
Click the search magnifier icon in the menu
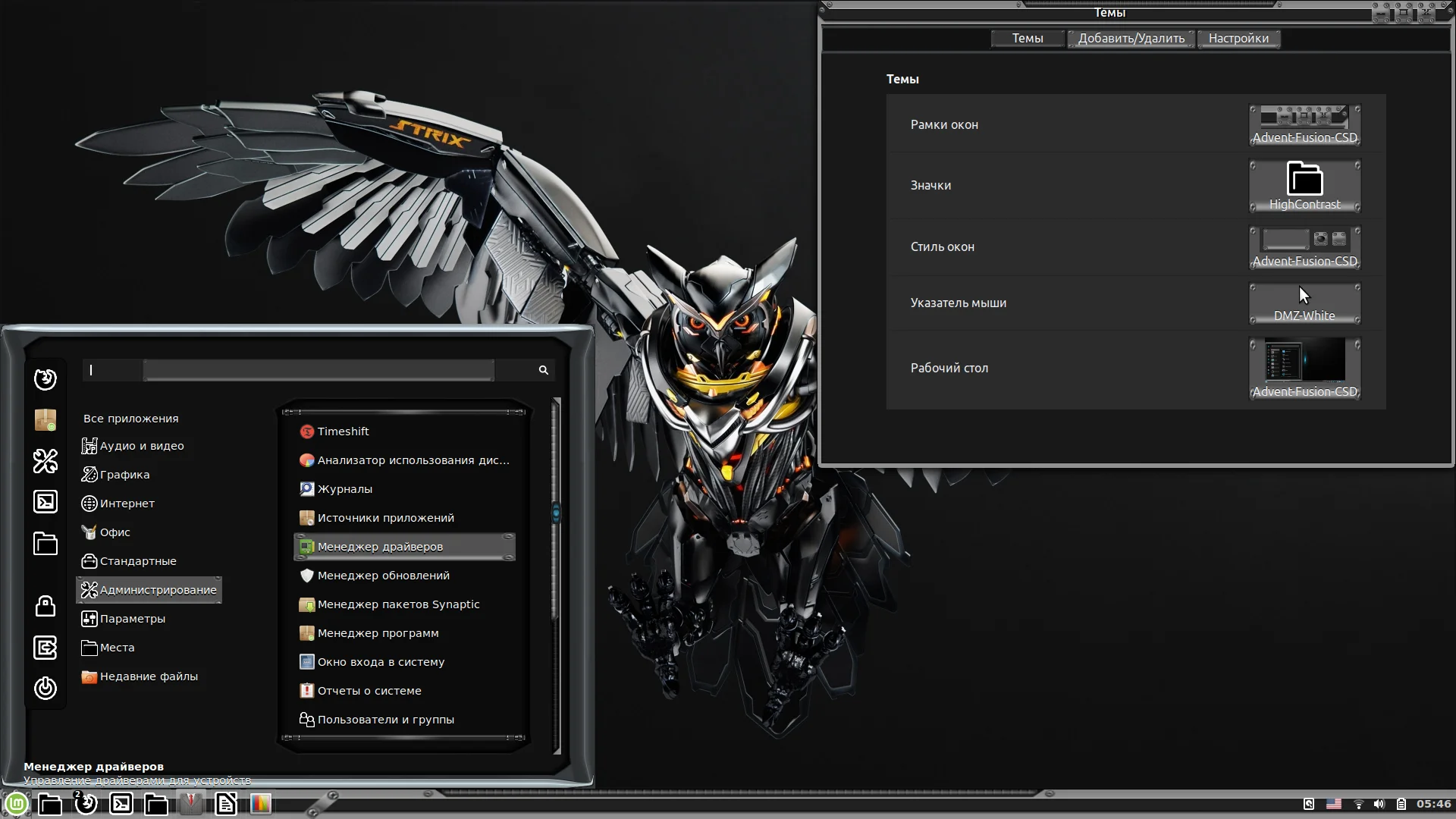coord(543,370)
